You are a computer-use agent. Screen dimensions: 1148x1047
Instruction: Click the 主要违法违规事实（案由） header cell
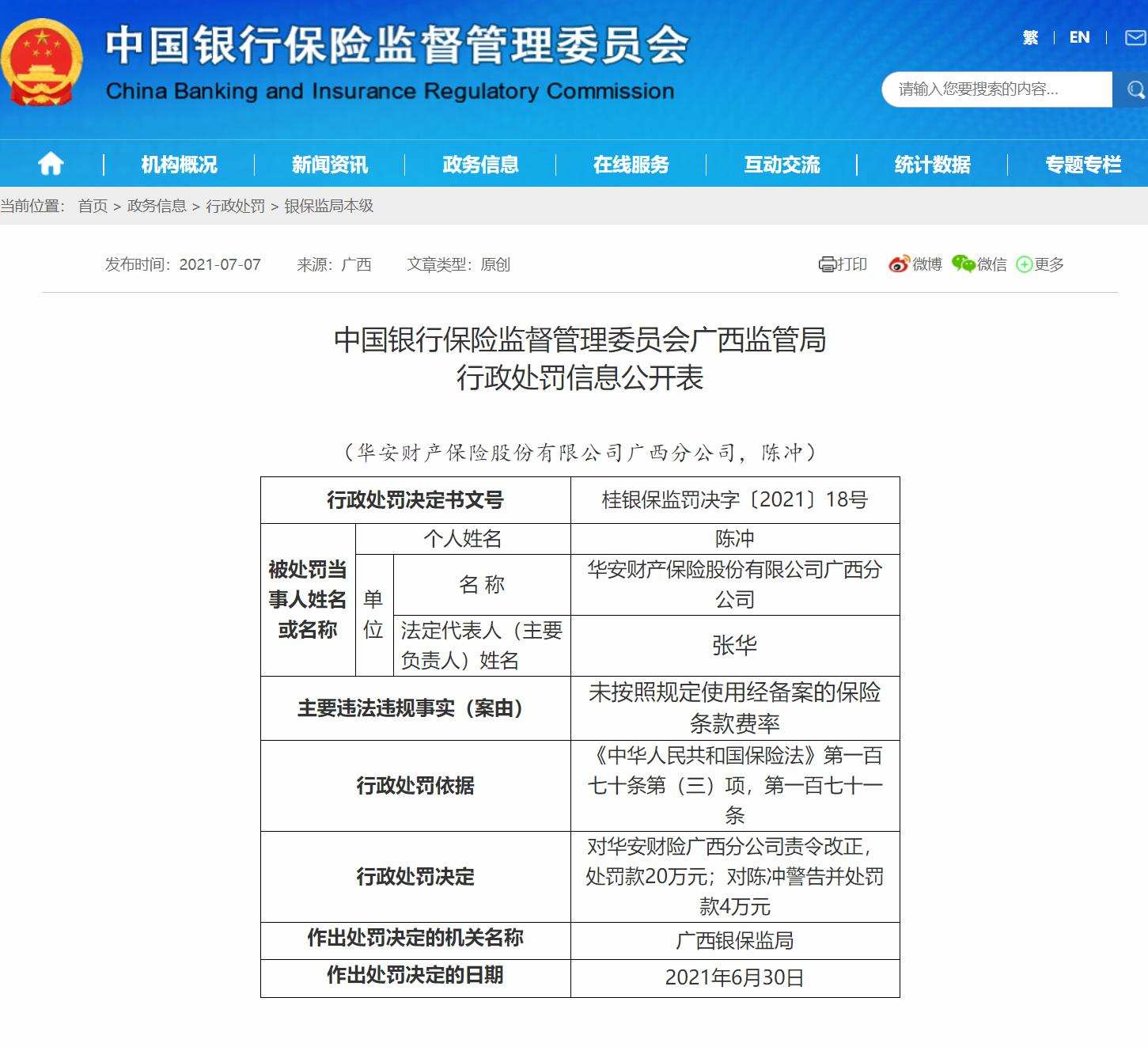pos(415,708)
